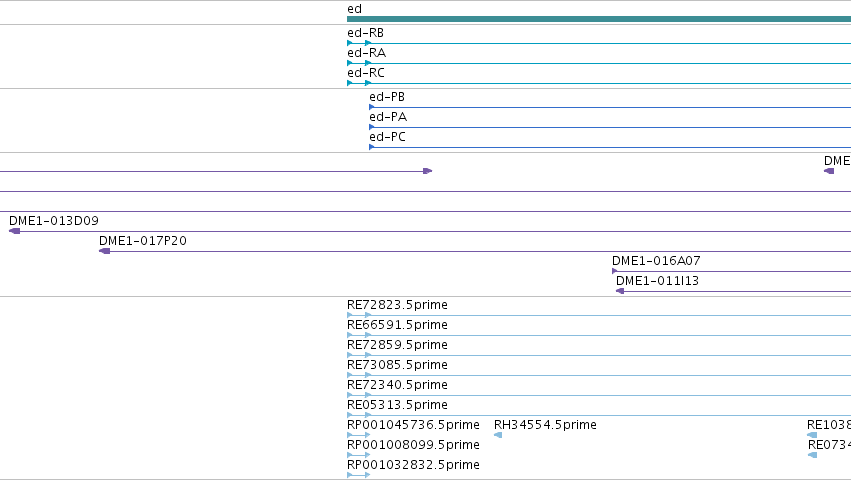Select the RP001032832.5prime EST label
The width and height of the screenshot is (851, 480).
(x=414, y=465)
